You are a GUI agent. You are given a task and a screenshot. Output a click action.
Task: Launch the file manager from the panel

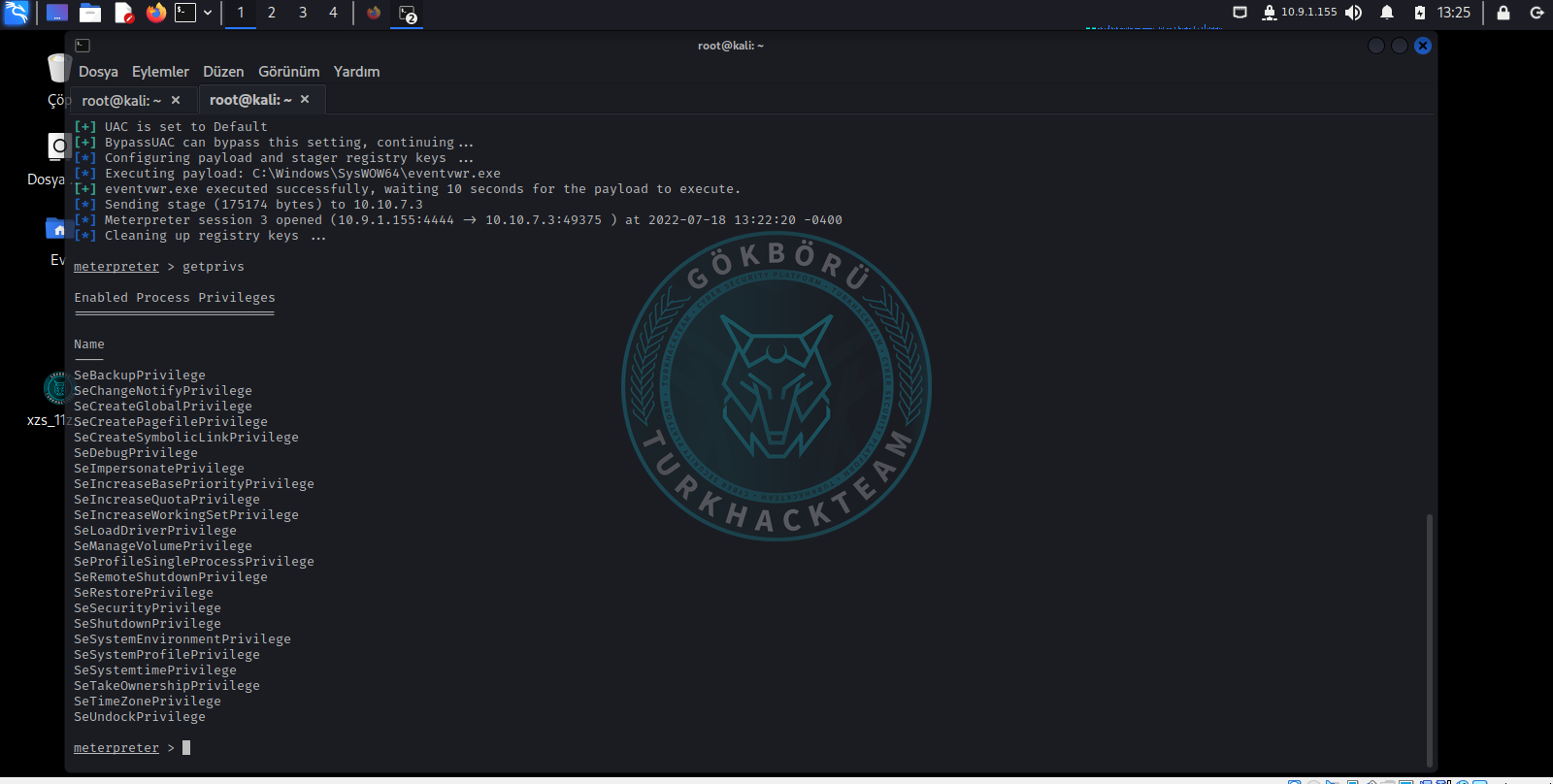point(90,13)
